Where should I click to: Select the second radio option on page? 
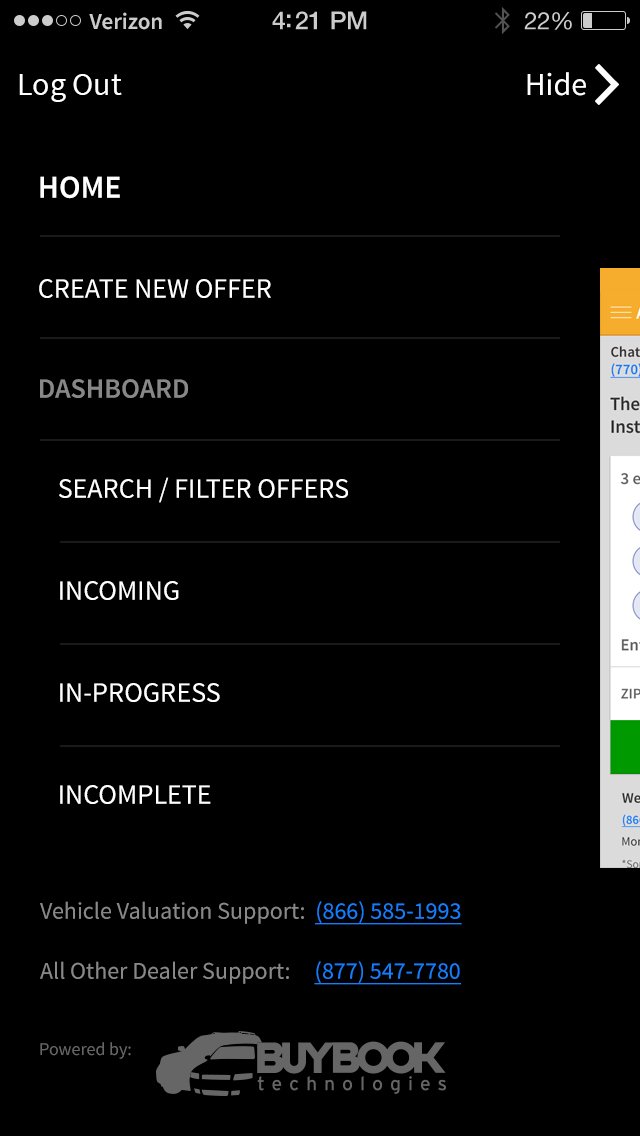coord(636,560)
